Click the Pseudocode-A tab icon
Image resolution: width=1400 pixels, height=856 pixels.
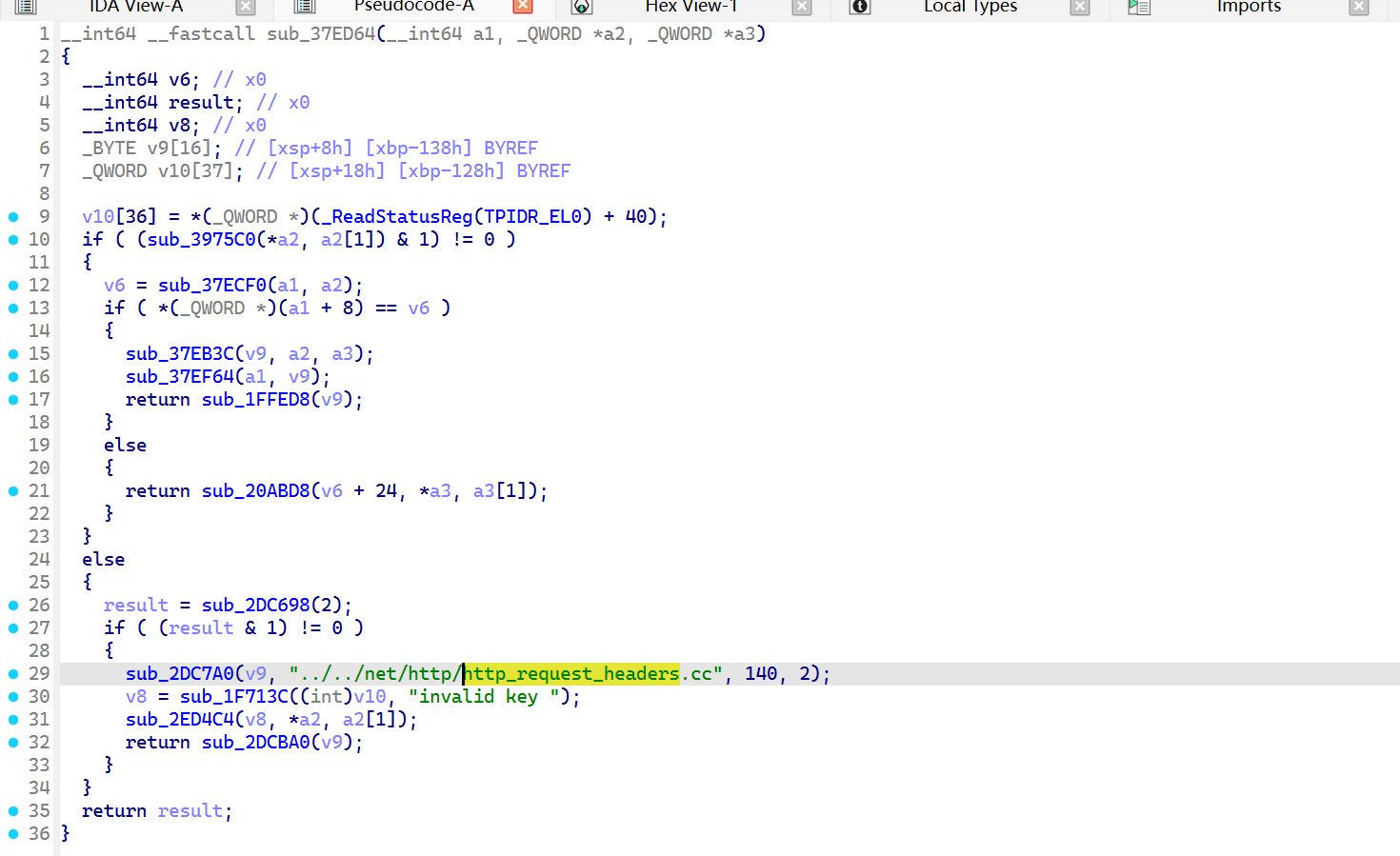(x=305, y=7)
